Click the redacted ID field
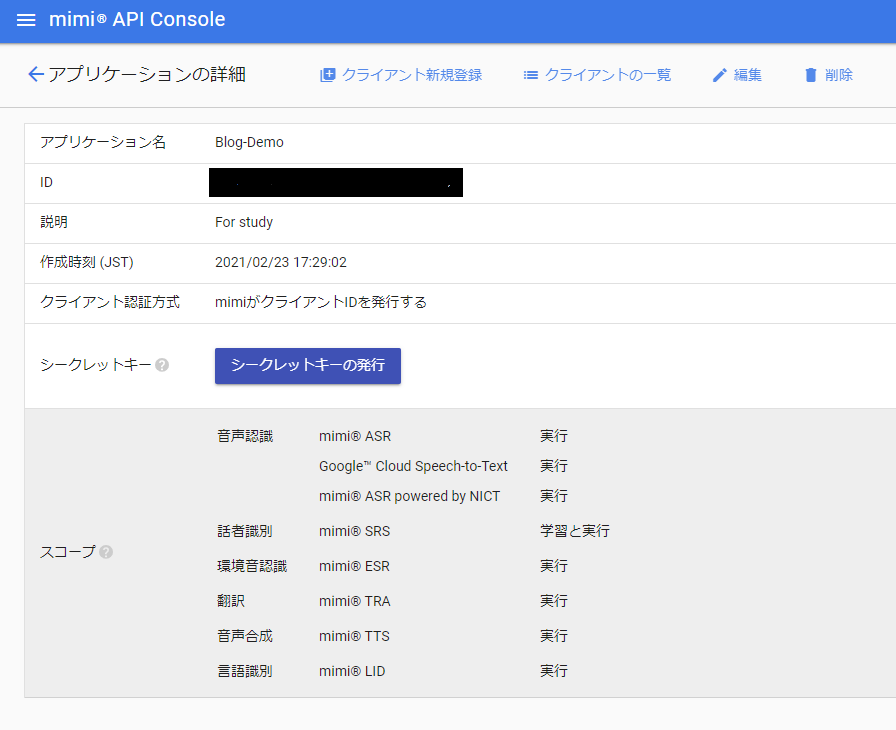This screenshot has width=896, height=730. tap(335, 182)
